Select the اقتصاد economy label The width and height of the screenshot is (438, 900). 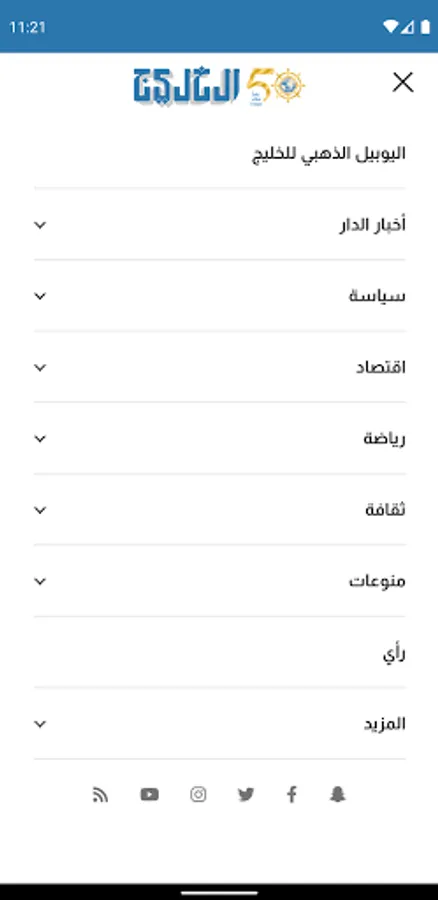click(x=381, y=367)
